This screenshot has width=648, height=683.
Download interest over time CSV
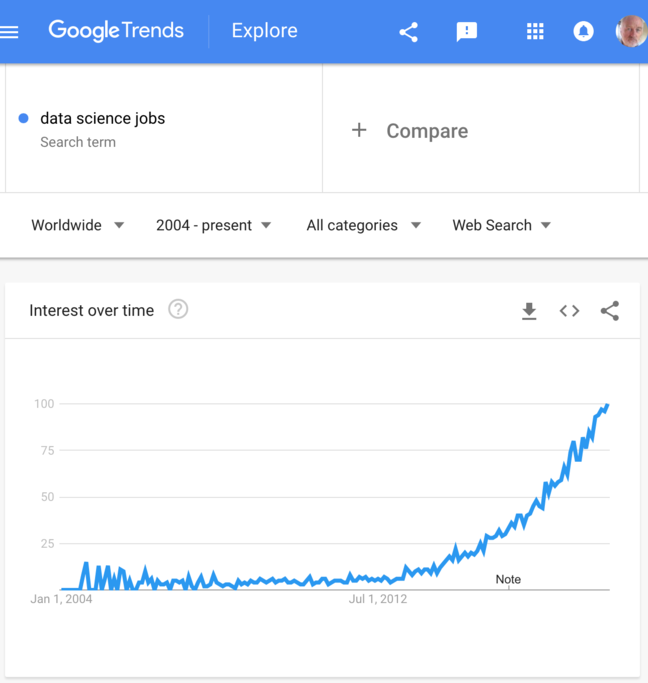tap(529, 311)
